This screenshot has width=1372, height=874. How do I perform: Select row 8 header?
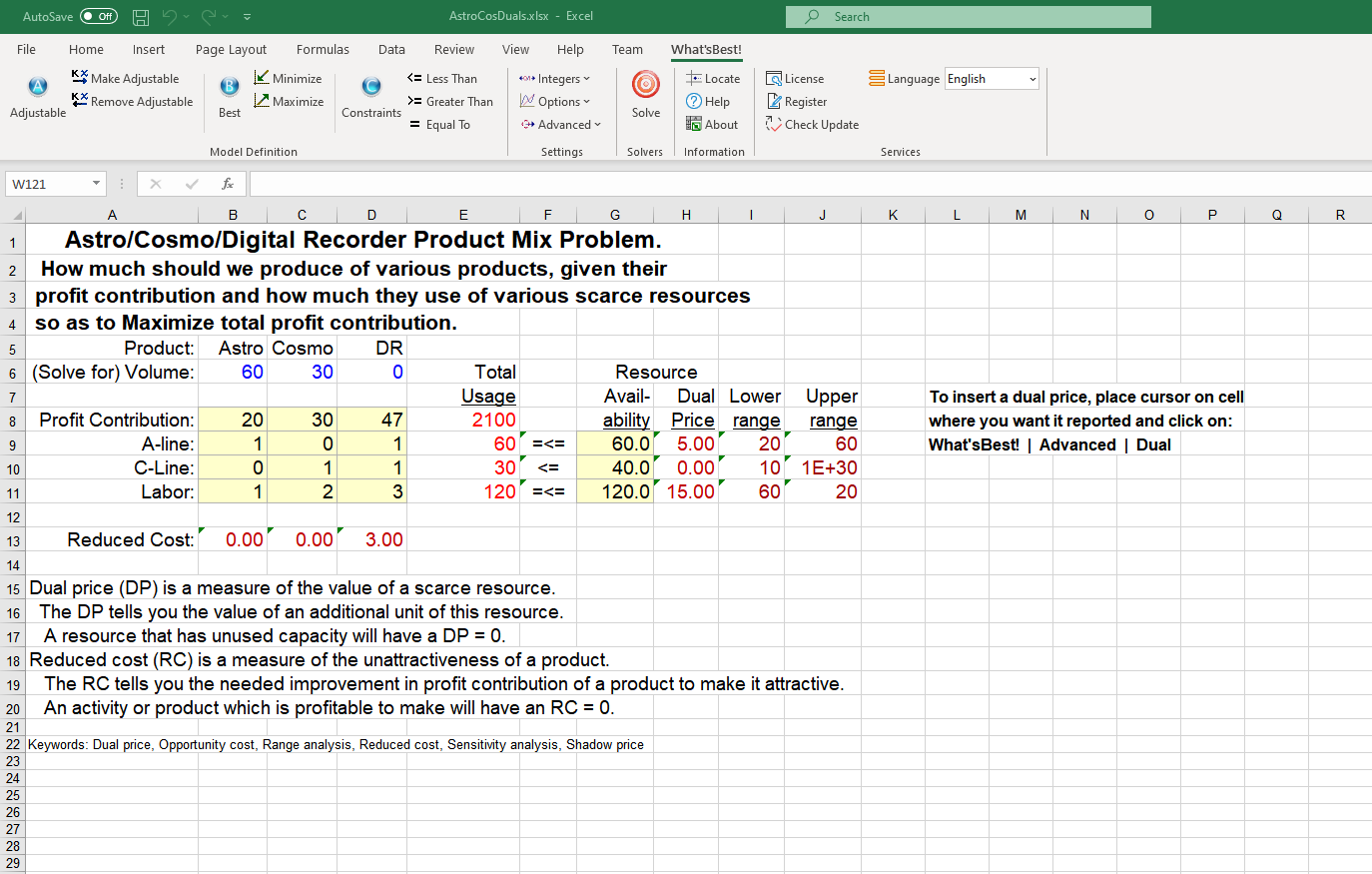(13, 421)
